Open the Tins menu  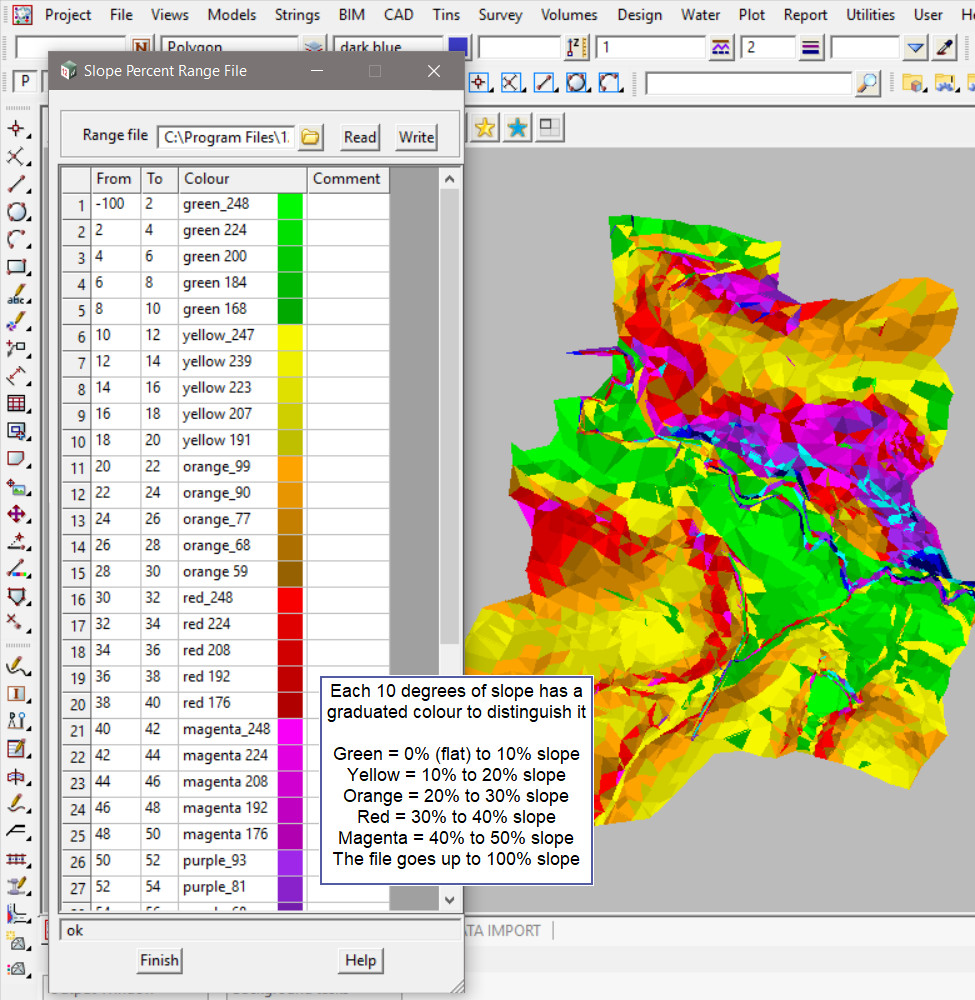coord(446,15)
